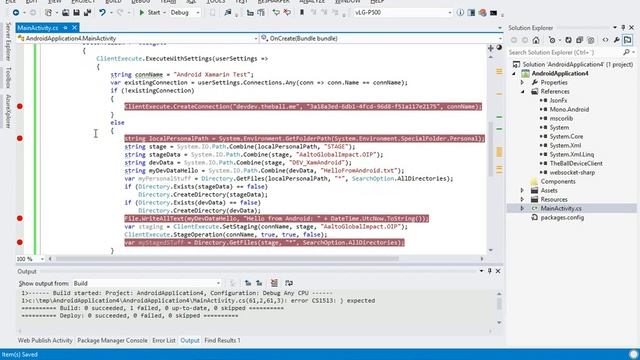This screenshot has width=640, height=360.
Task: Open the Debug configuration dropdown
Action: [x=185, y=13]
